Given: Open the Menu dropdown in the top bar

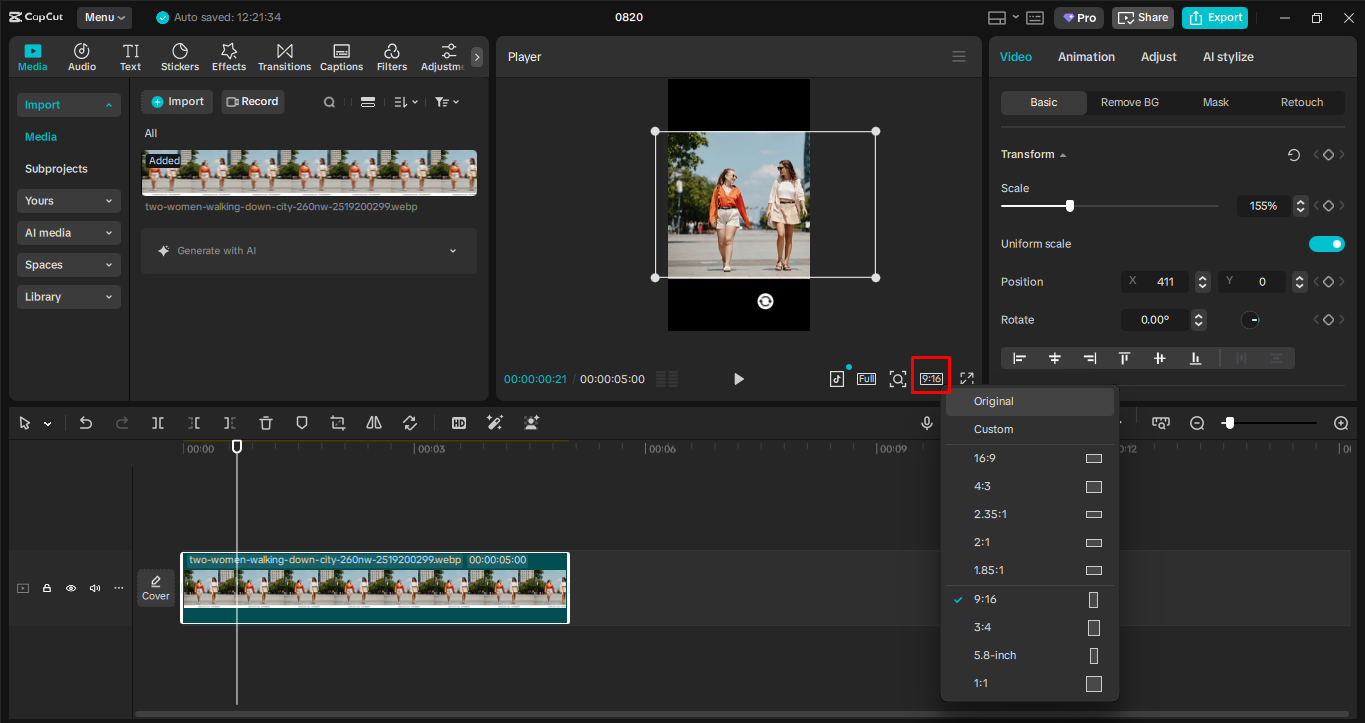Looking at the screenshot, I should click(104, 17).
